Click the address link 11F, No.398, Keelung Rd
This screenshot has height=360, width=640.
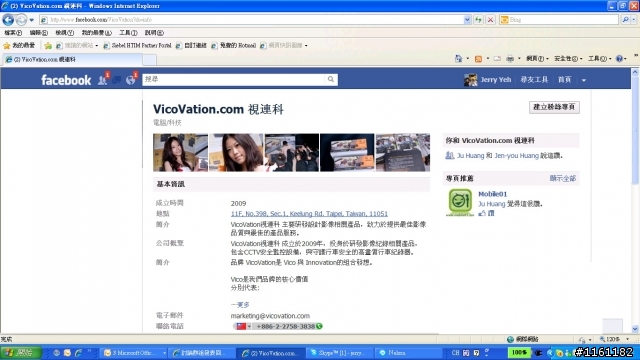pos(309,213)
